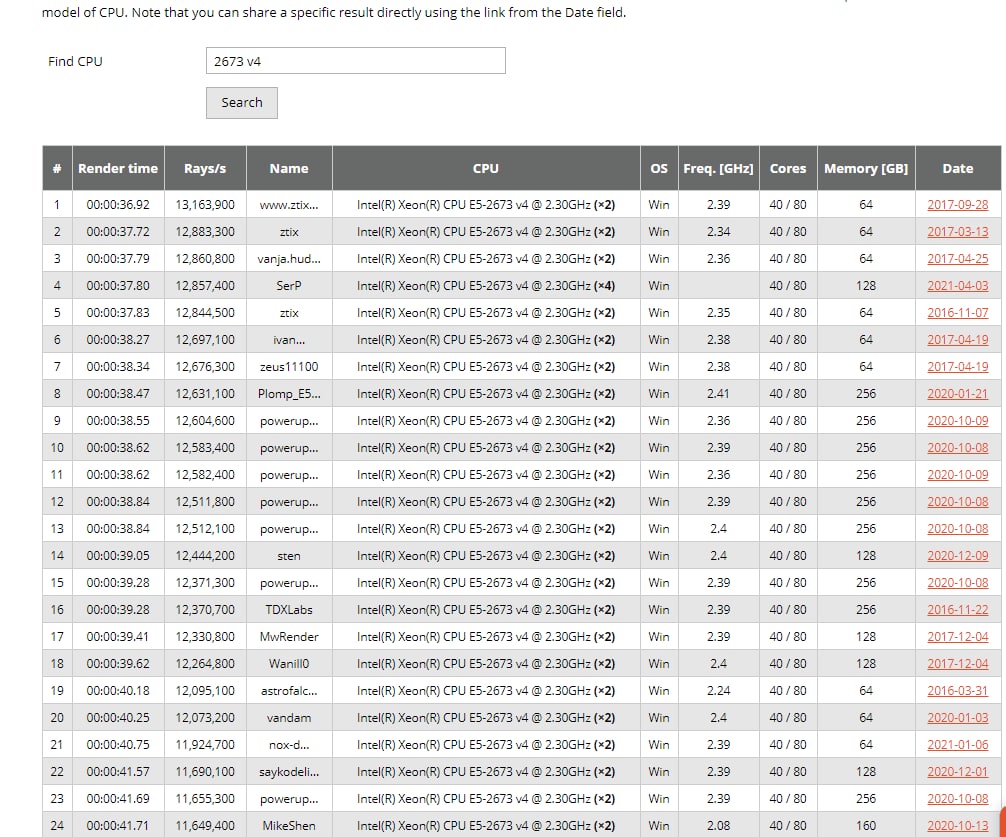Click frequency value 2.24
This screenshot has height=837, width=1006.
coord(719,690)
